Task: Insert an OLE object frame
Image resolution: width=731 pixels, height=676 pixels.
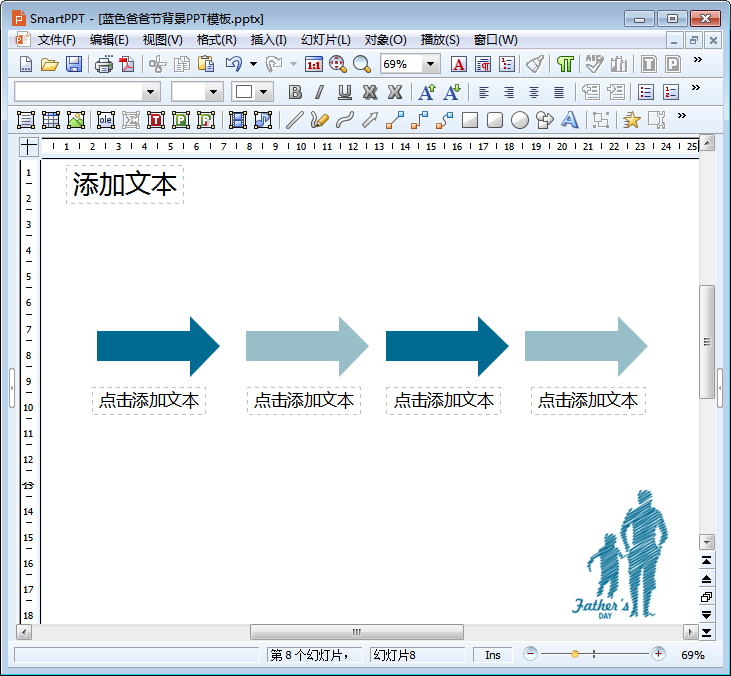Action: 106,120
